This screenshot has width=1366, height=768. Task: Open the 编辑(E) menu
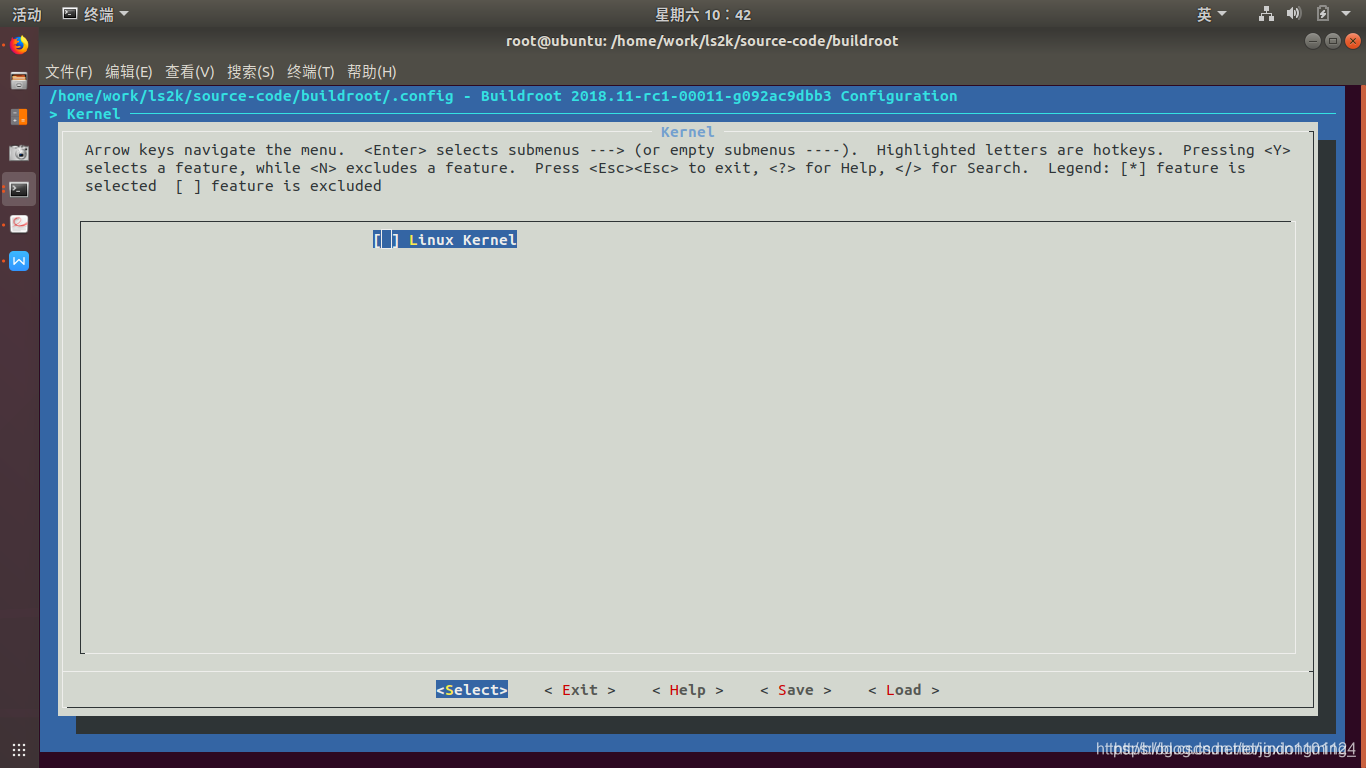[x=129, y=72]
